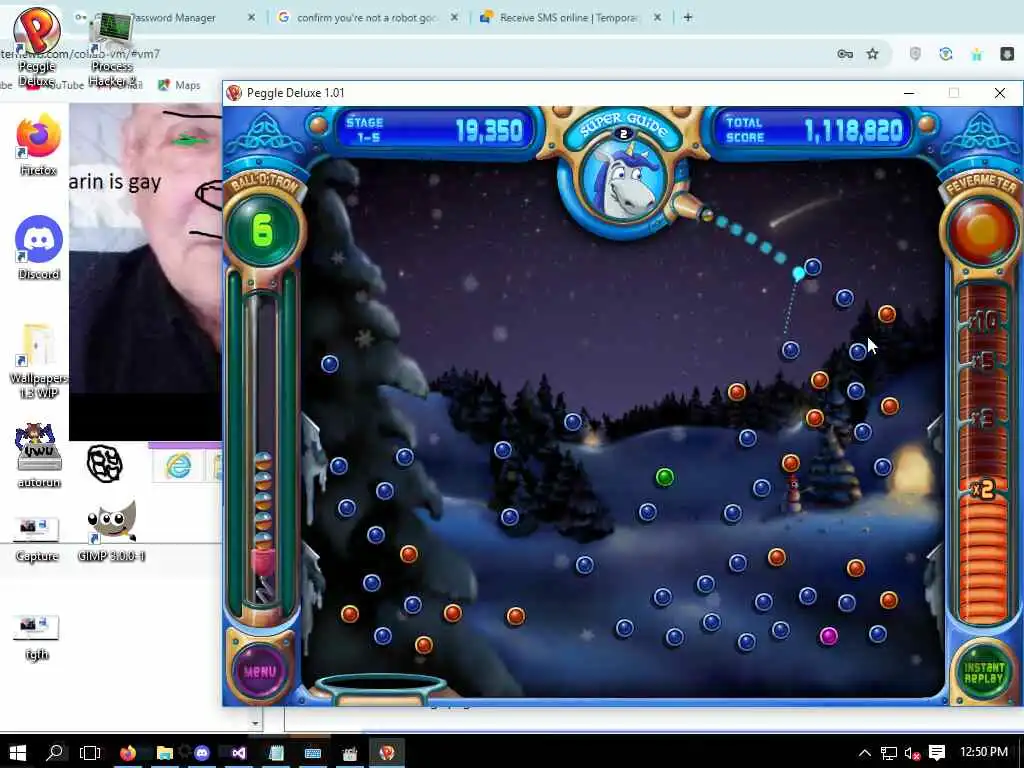Screen dimensions: 1024x768
Task: Open Process Hacker 2 desktop shortcut
Action: (111, 51)
